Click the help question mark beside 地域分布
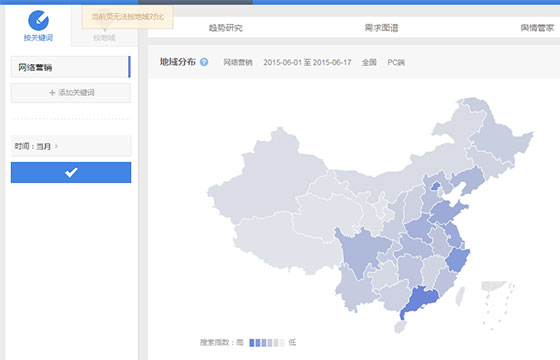Screen dimensions: 560x360 tap(204, 62)
